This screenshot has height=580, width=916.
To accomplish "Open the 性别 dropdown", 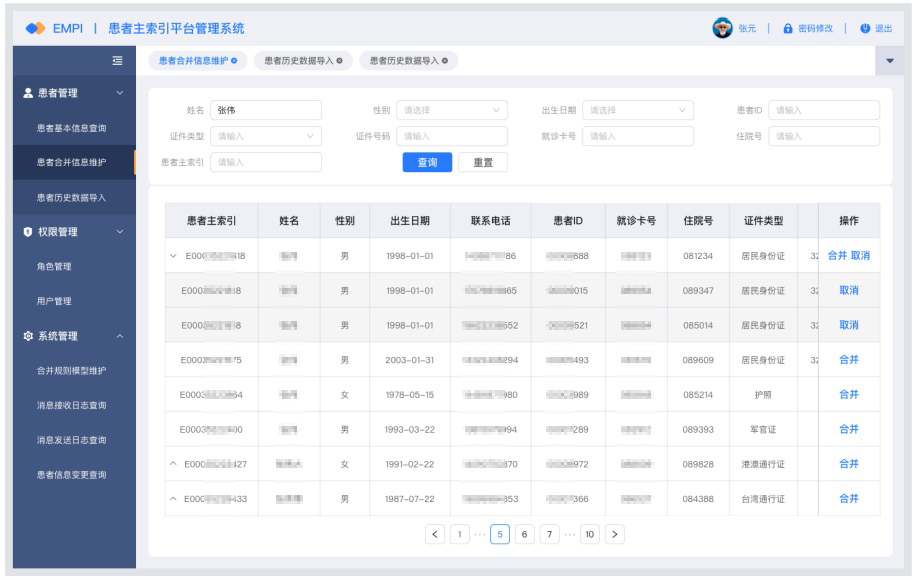I will (x=452, y=110).
